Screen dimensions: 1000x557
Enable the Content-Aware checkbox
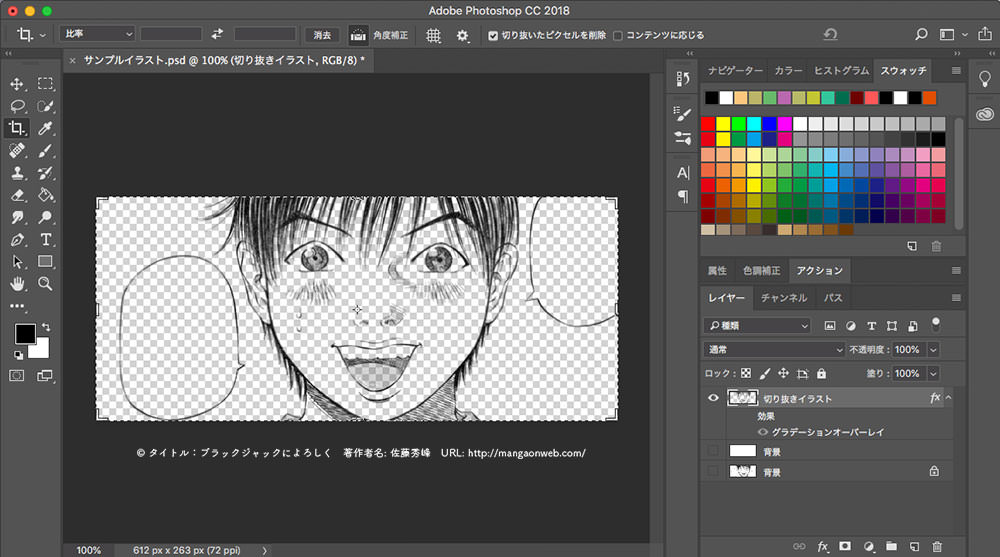(617, 36)
